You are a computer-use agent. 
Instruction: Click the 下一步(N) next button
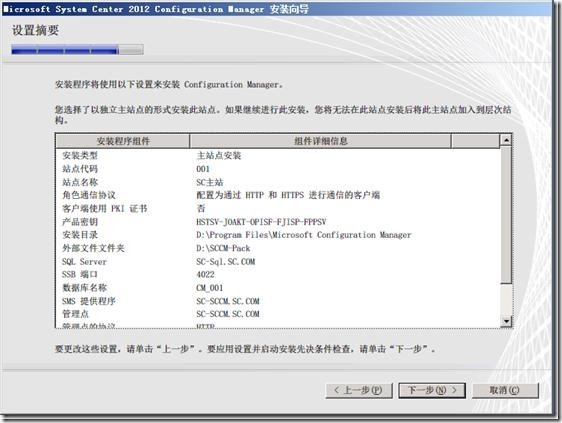[x=432, y=390]
